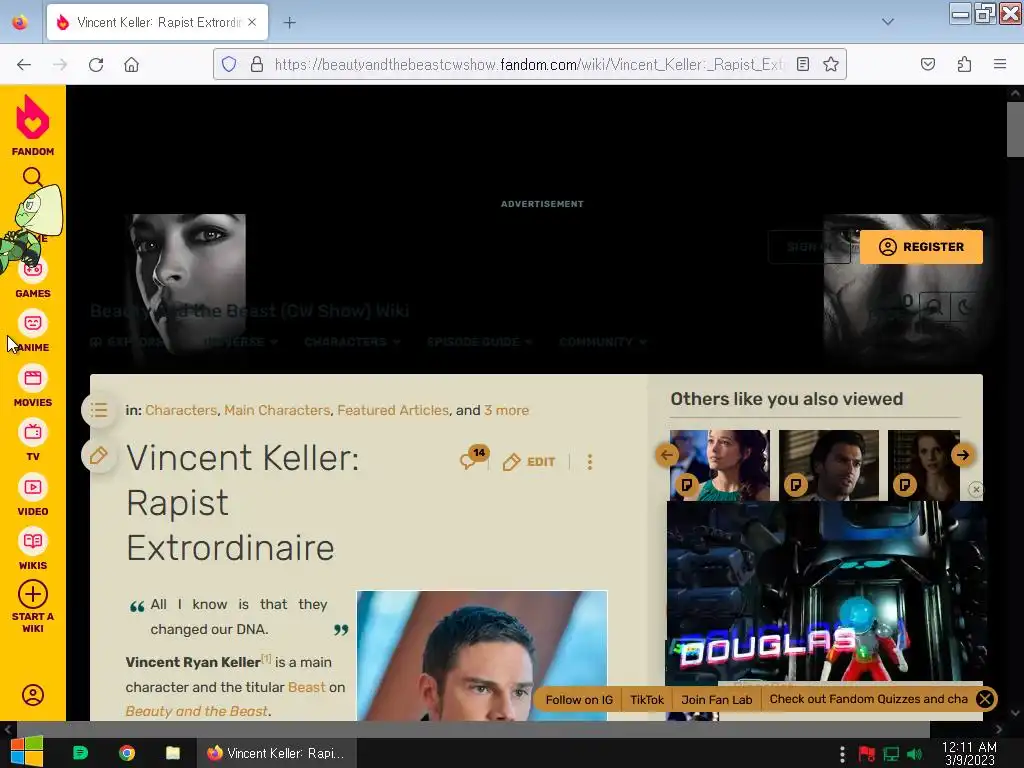Open tracking protection shield icon
Image resolution: width=1024 pixels, height=768 pixels.
click(229, 64)
